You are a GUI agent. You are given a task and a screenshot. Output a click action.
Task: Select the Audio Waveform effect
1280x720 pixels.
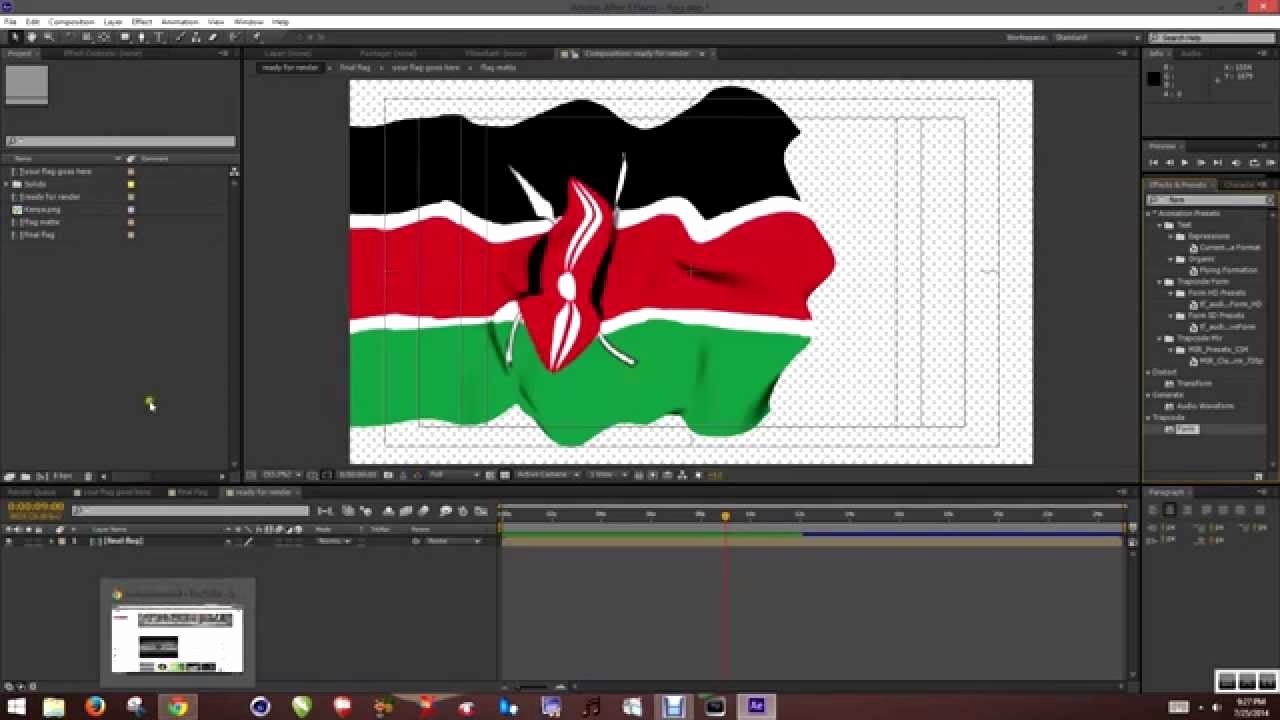click(x=1204, y=406)
